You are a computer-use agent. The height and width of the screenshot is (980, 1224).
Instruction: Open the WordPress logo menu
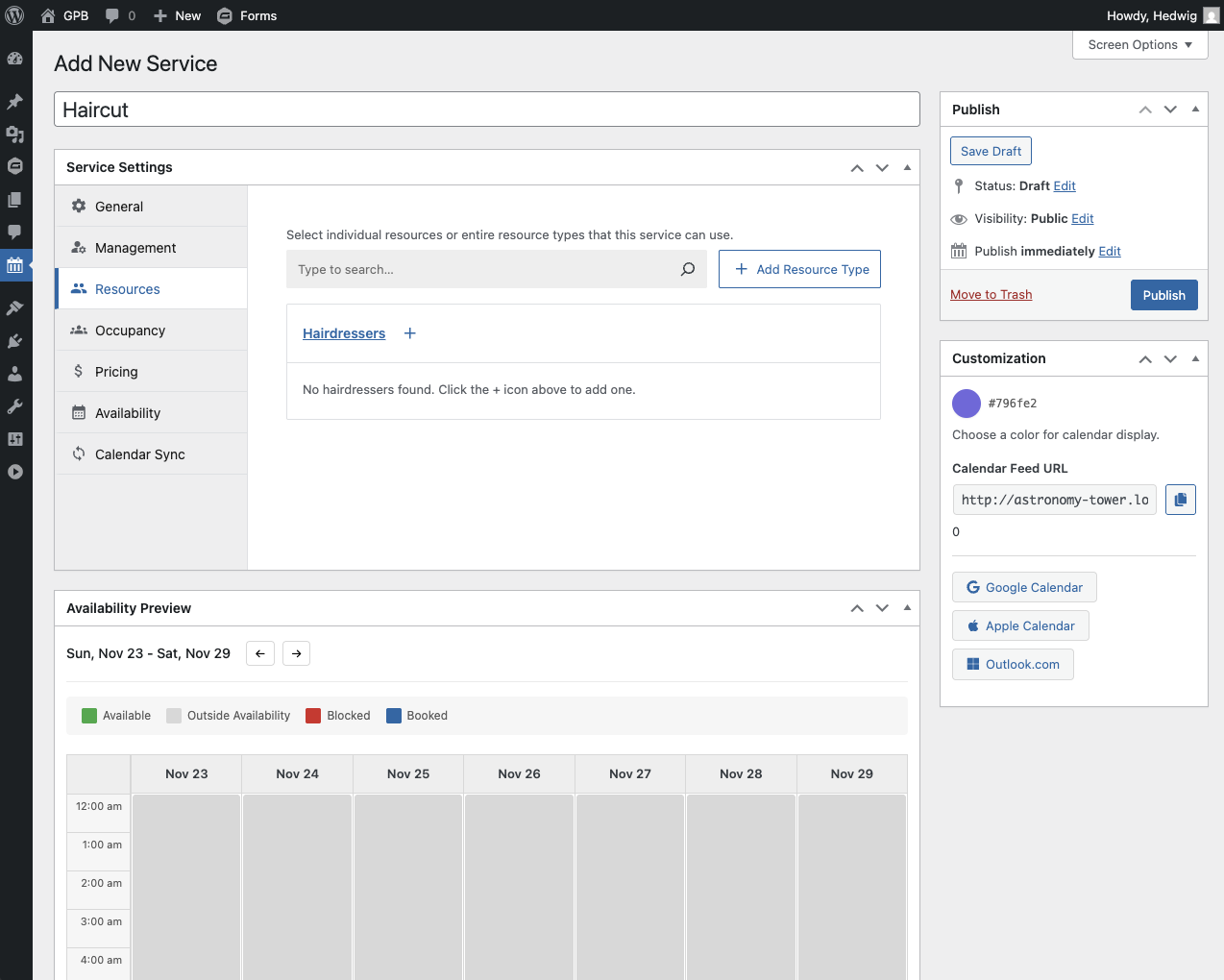pos(15,15)
